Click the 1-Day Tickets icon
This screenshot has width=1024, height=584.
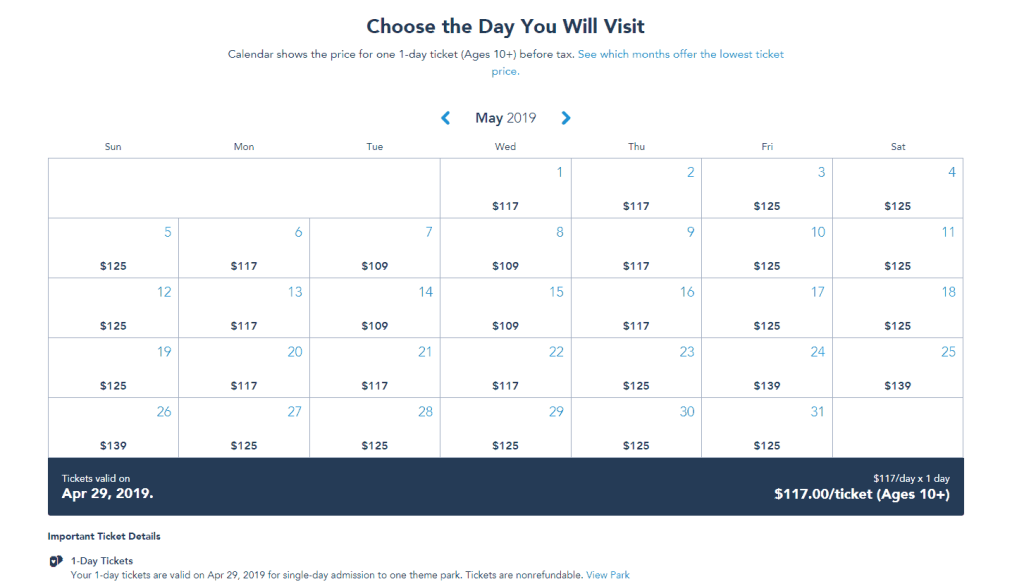(56, 561)
